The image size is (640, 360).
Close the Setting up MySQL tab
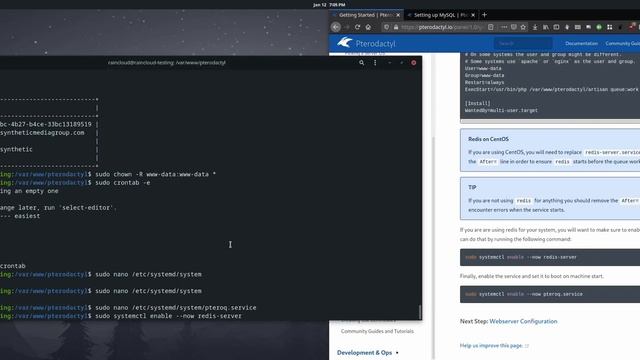(473, 15)
